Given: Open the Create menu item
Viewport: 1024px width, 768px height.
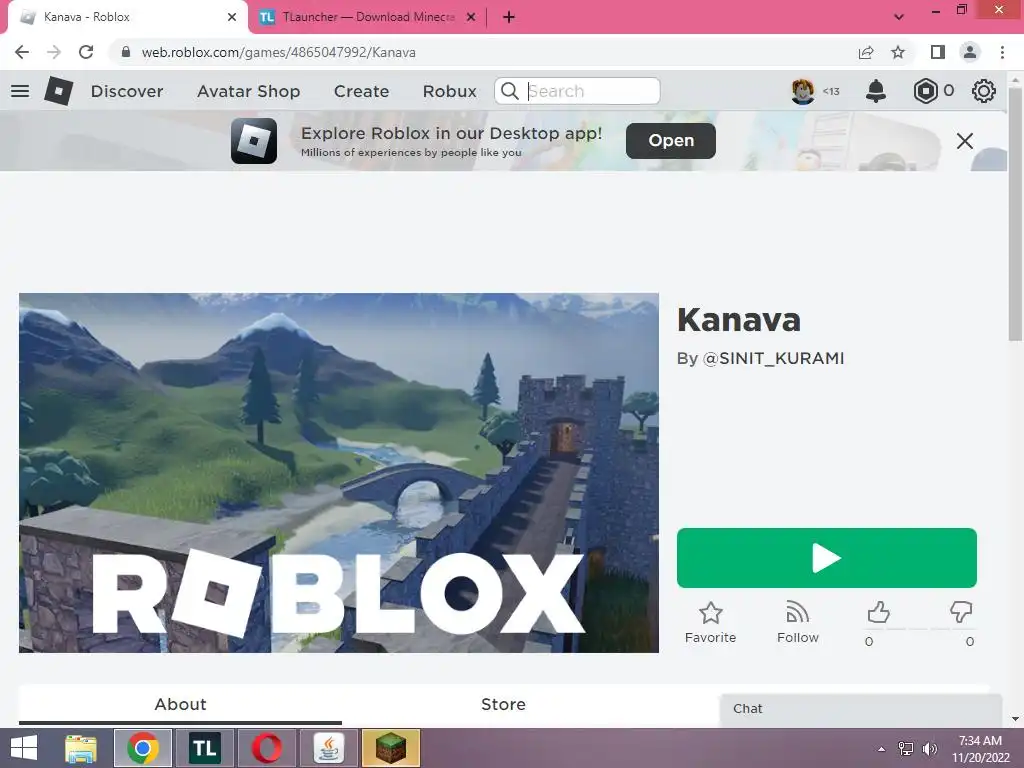Looking at the screenshot, I should 361,91.
